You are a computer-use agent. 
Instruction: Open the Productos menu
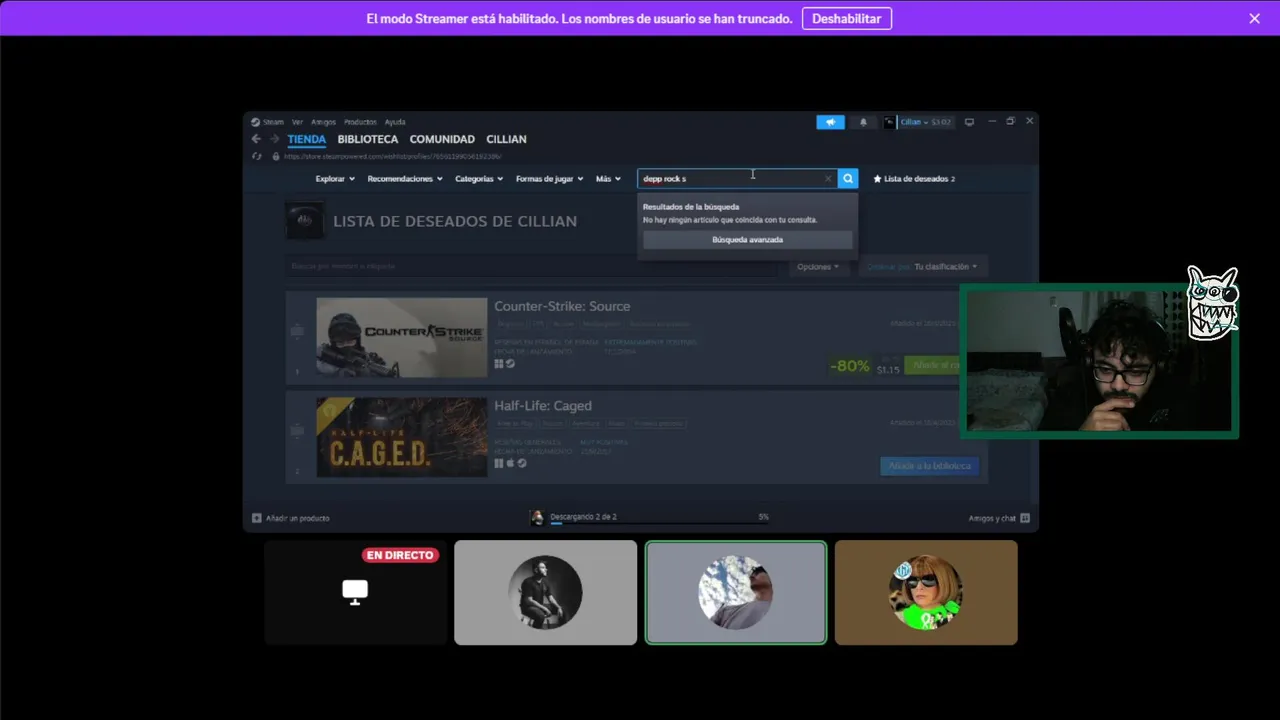(x=360, y=122)
